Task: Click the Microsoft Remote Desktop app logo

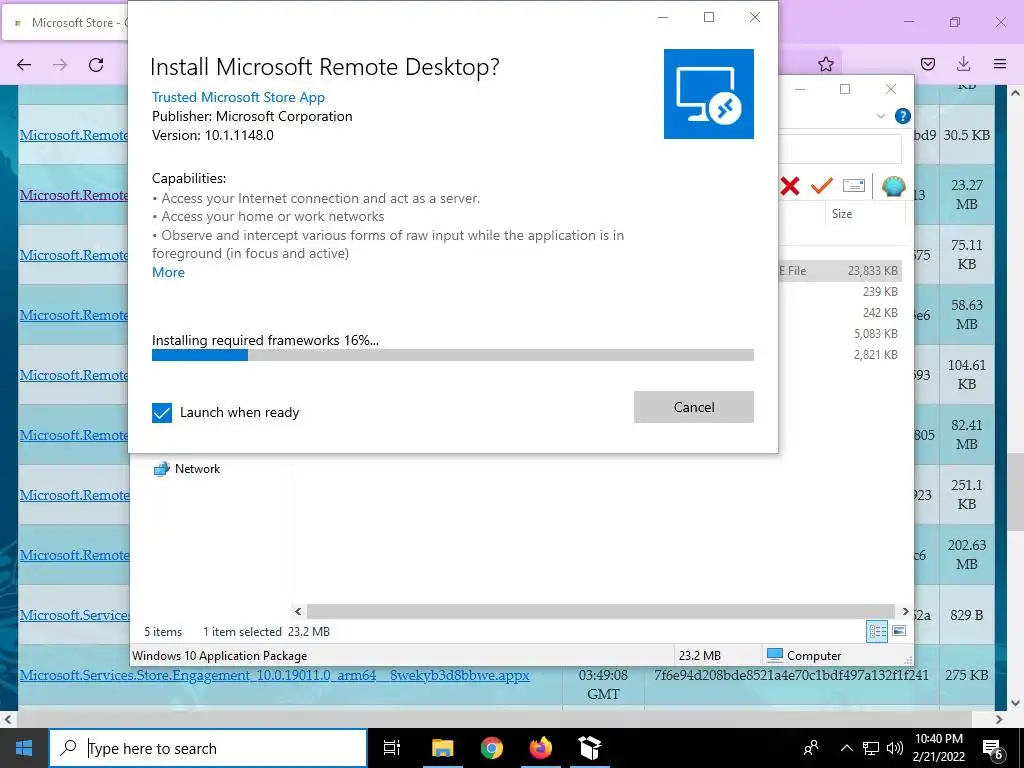Action: tap(709, 94)
